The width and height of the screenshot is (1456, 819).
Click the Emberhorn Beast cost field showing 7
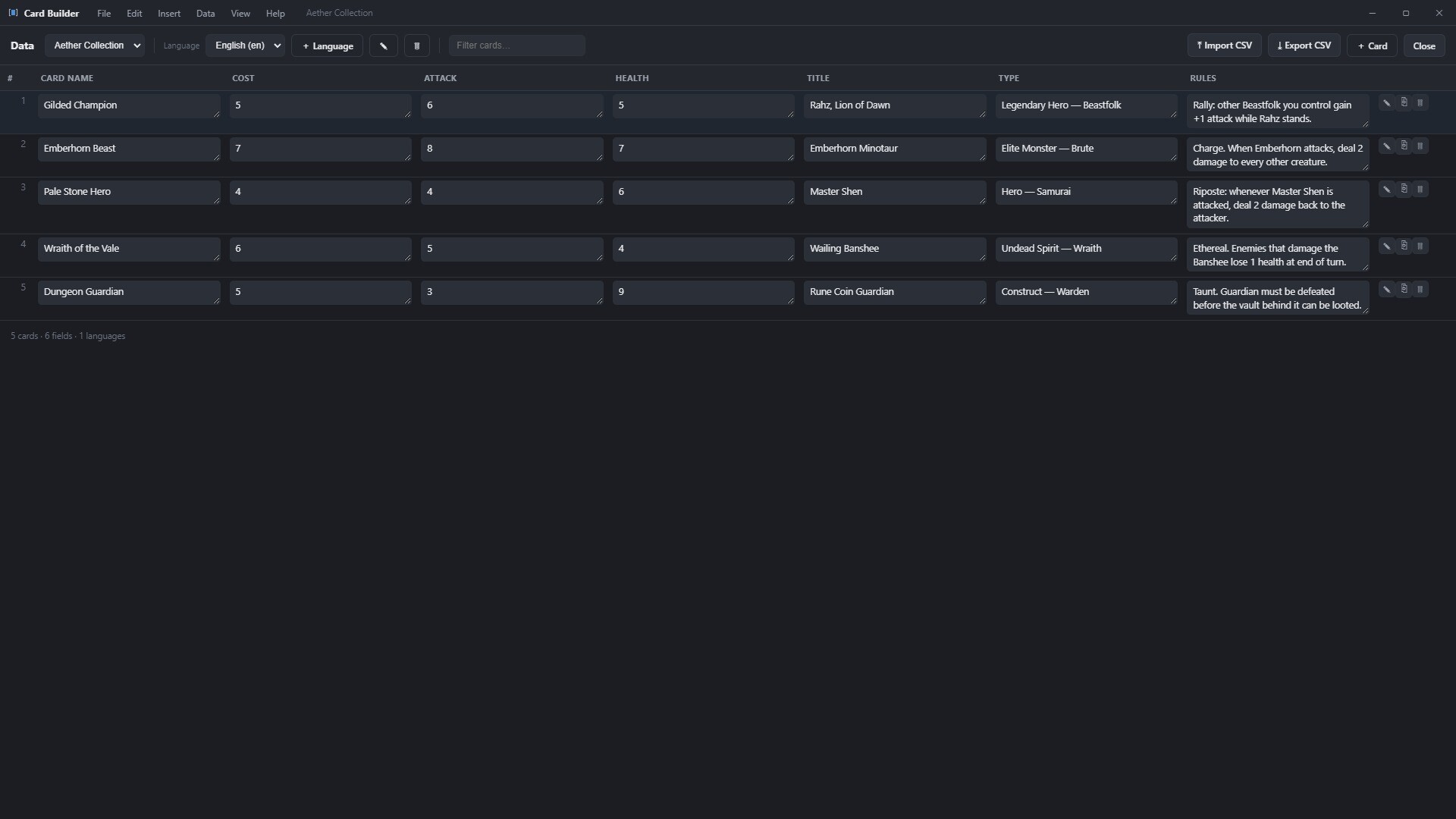[321, 149]
